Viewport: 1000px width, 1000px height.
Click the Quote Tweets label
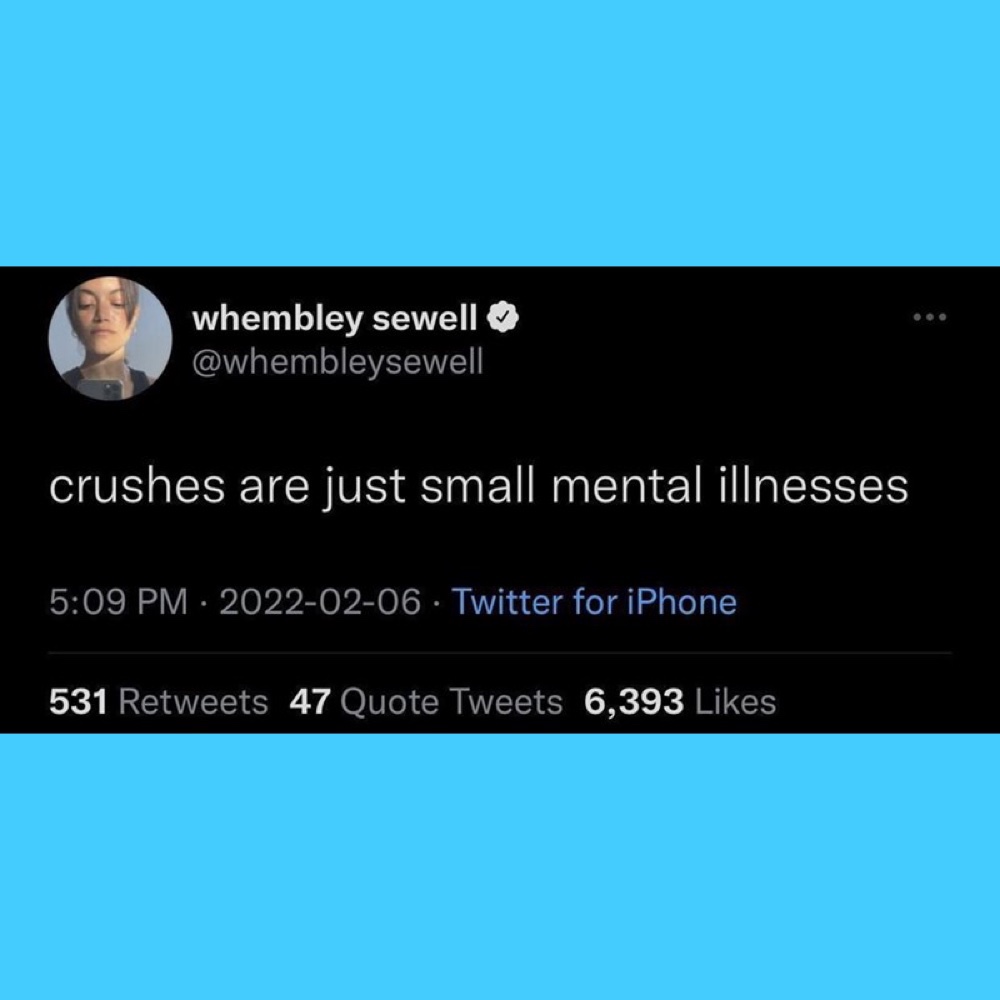click(452, 702)
